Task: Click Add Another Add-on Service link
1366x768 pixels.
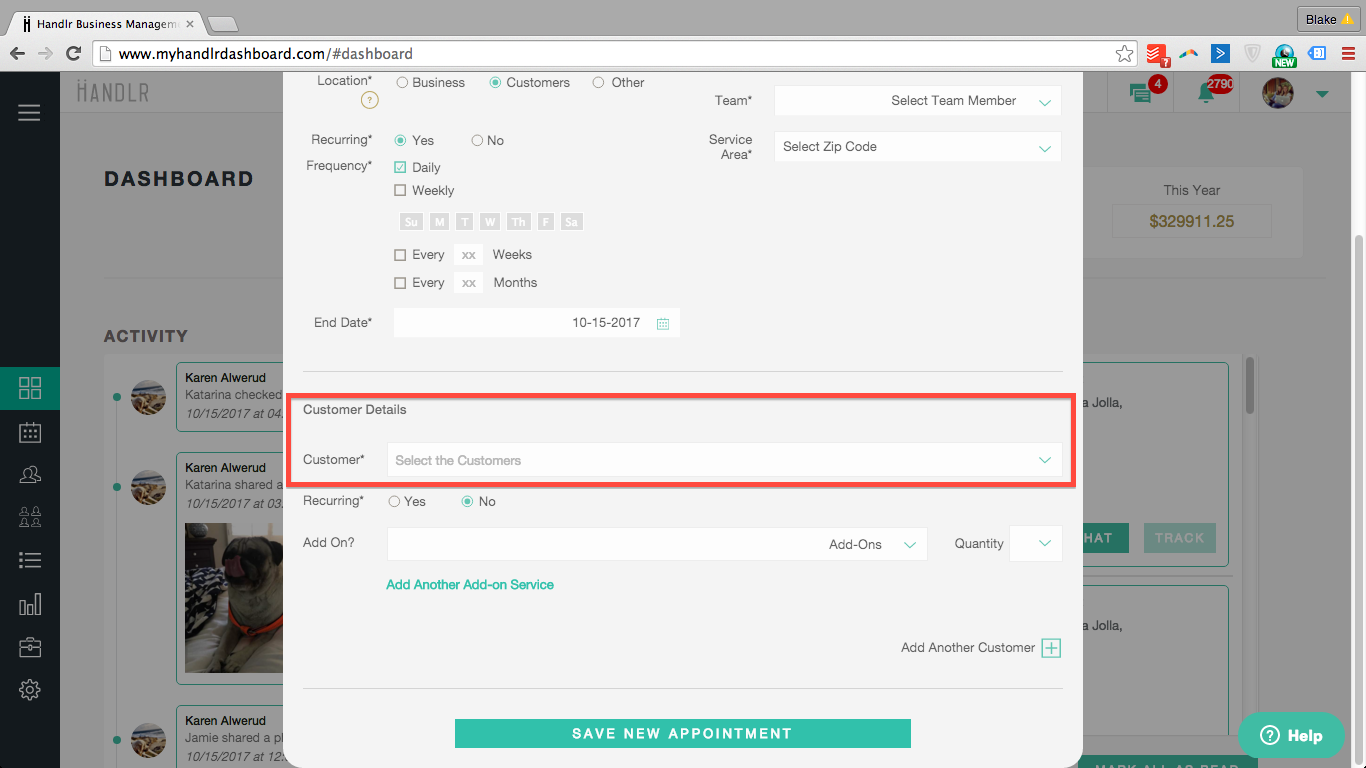Action: tap(470, 585)
